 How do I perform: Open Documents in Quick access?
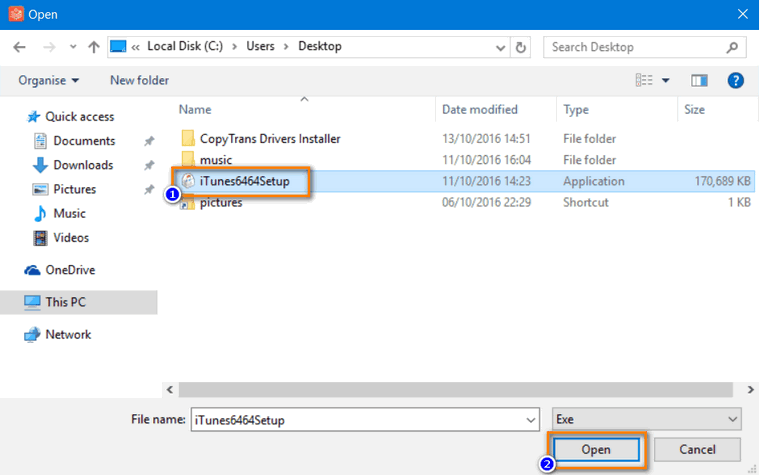(x=84, y=141)
